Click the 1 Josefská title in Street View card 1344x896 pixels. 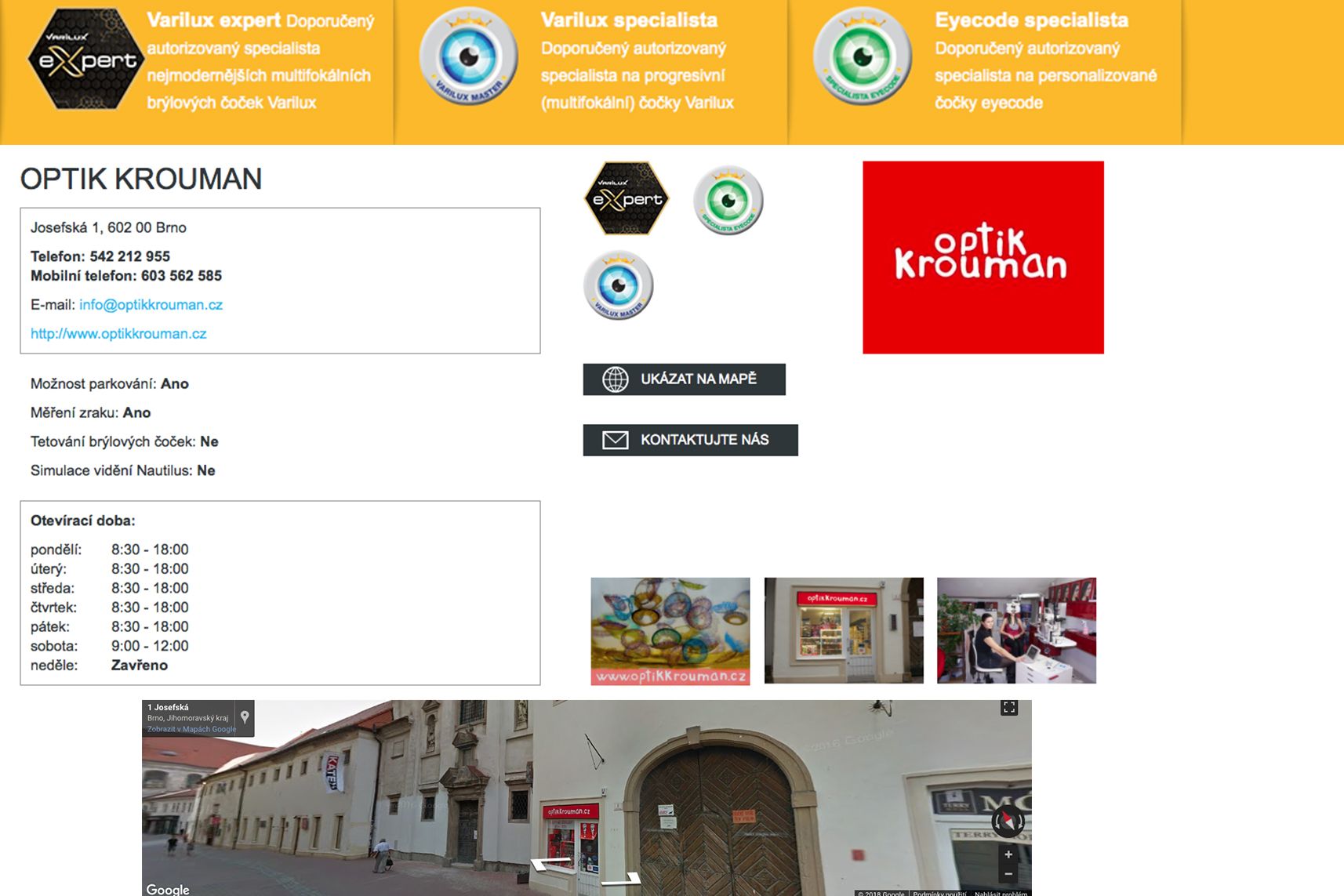click(x=168, y=707)
